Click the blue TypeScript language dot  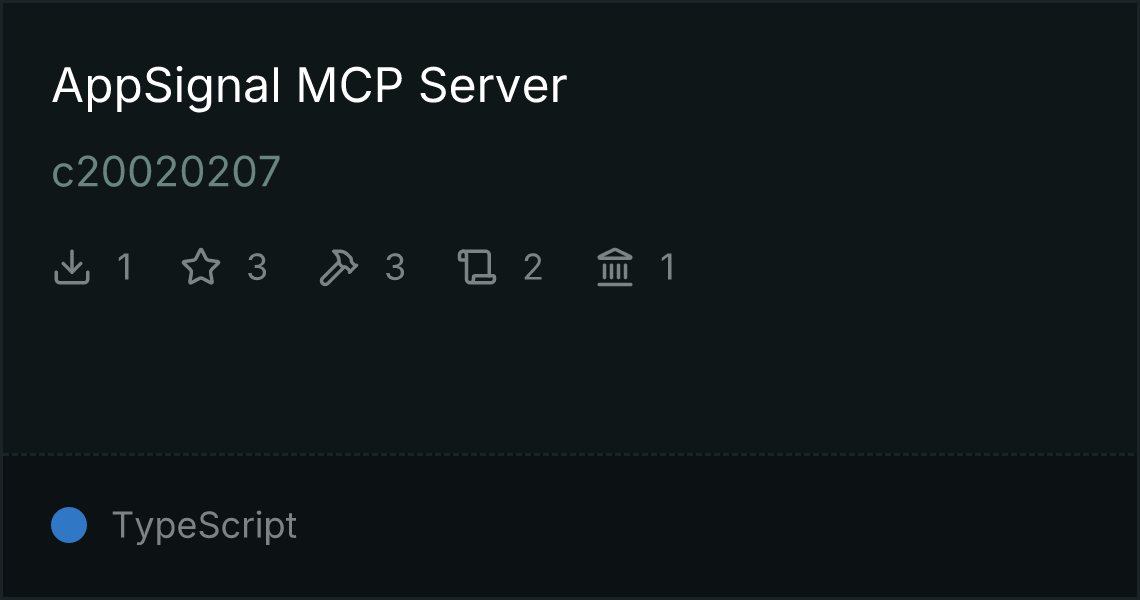(69, 525)
